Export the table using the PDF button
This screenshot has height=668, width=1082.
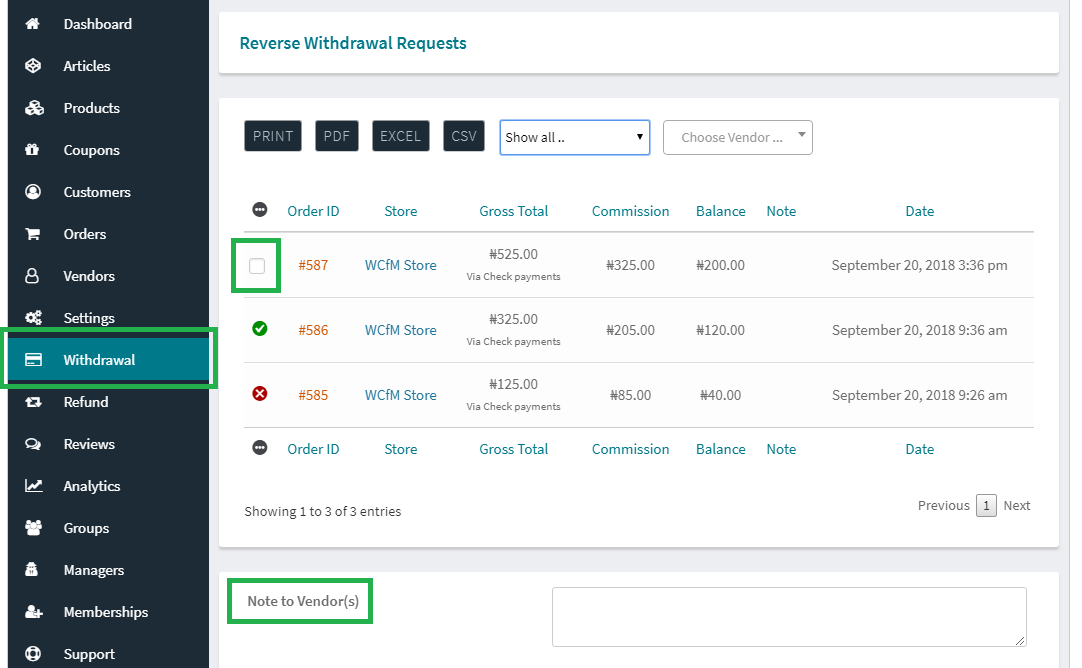(x=337, y=137)
